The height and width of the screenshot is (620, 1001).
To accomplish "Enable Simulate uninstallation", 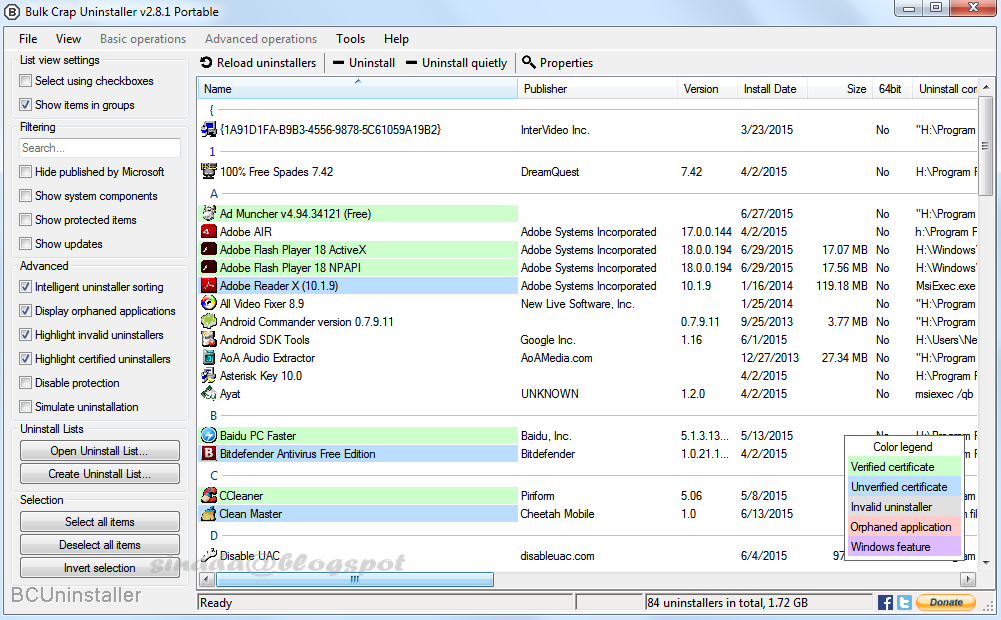I will 26,407.
